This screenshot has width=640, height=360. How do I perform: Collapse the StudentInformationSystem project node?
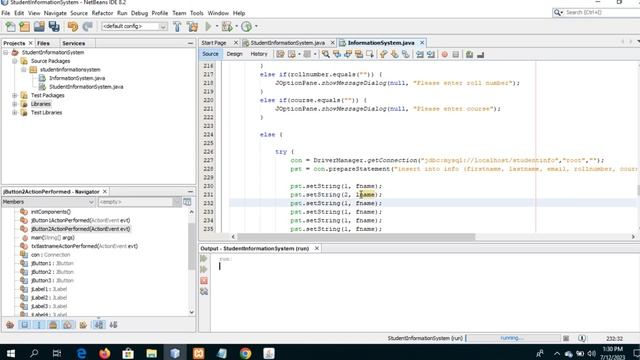point(6,52)
